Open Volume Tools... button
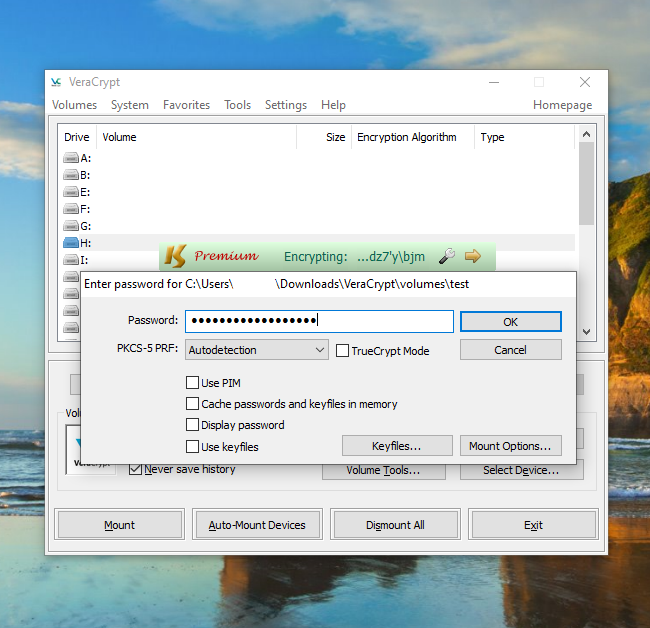 (384, 471)
